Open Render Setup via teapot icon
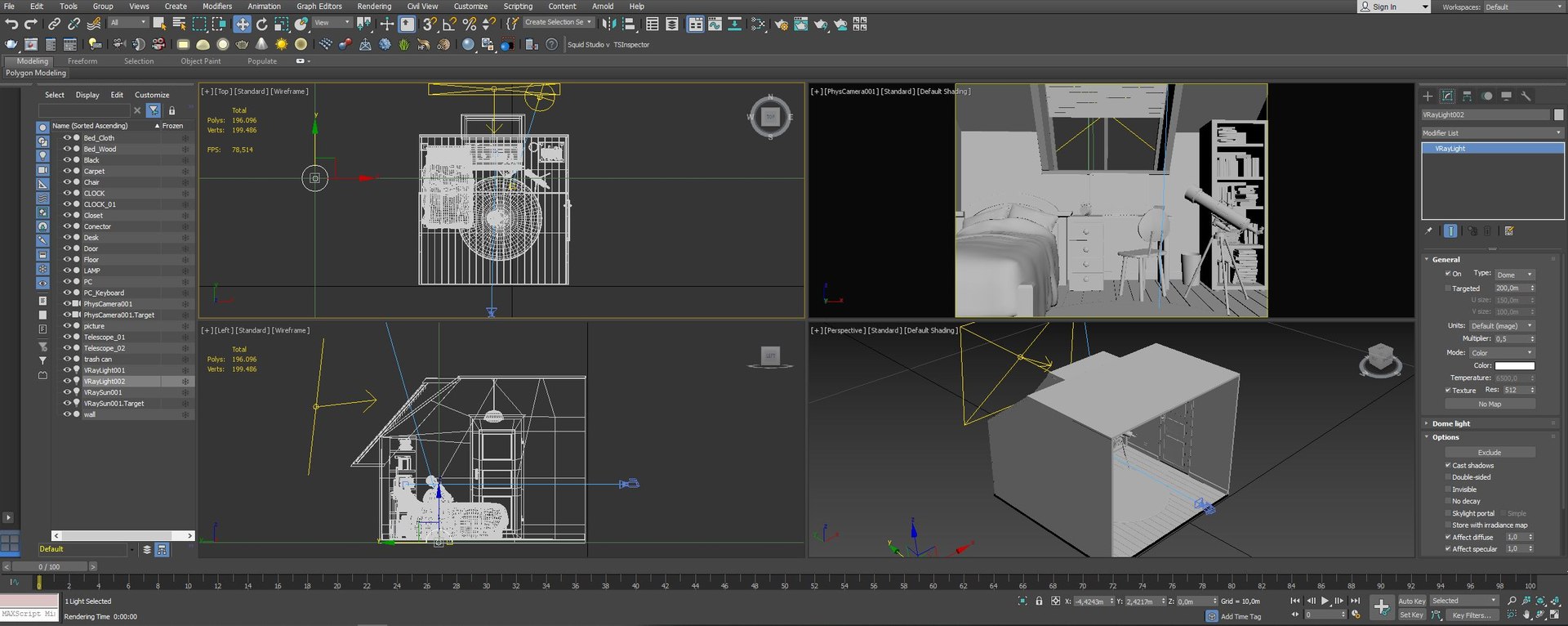The width and height of the screenshot is (1568, 626). pos(781,25)
